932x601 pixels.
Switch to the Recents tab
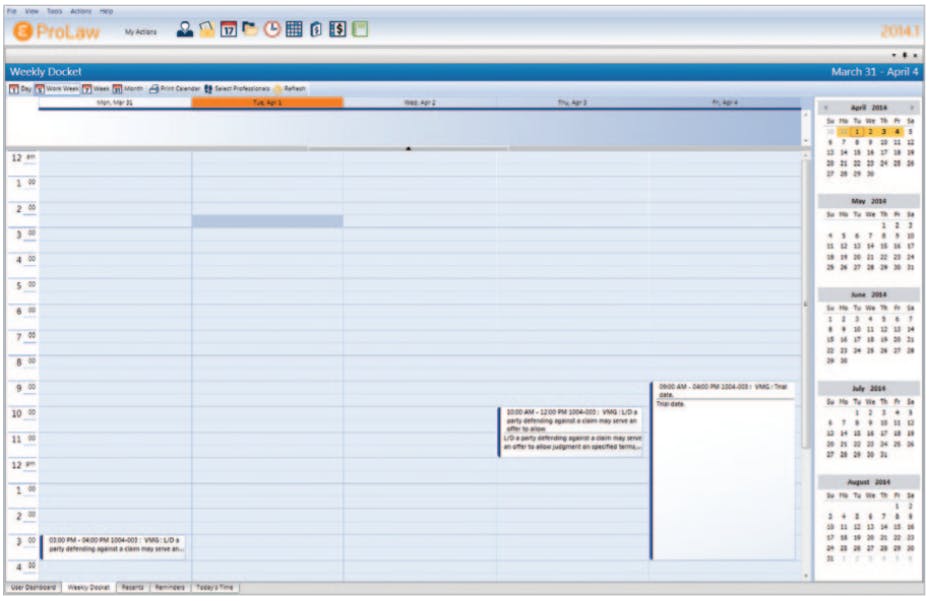point(133,587)
